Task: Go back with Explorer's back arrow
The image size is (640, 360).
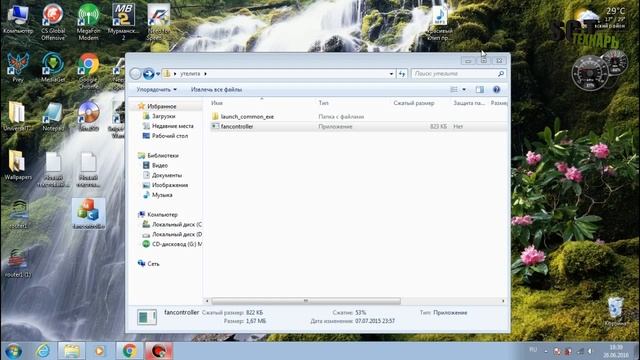Action: pyautogui.click(x=136, y=74)
